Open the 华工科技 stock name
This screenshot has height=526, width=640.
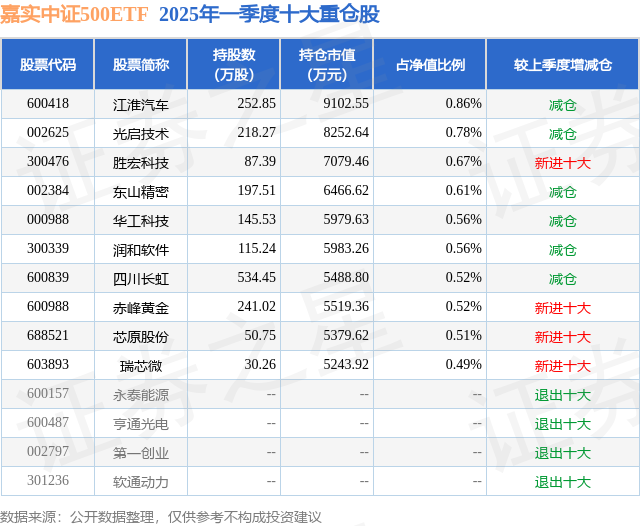point(141,221)
